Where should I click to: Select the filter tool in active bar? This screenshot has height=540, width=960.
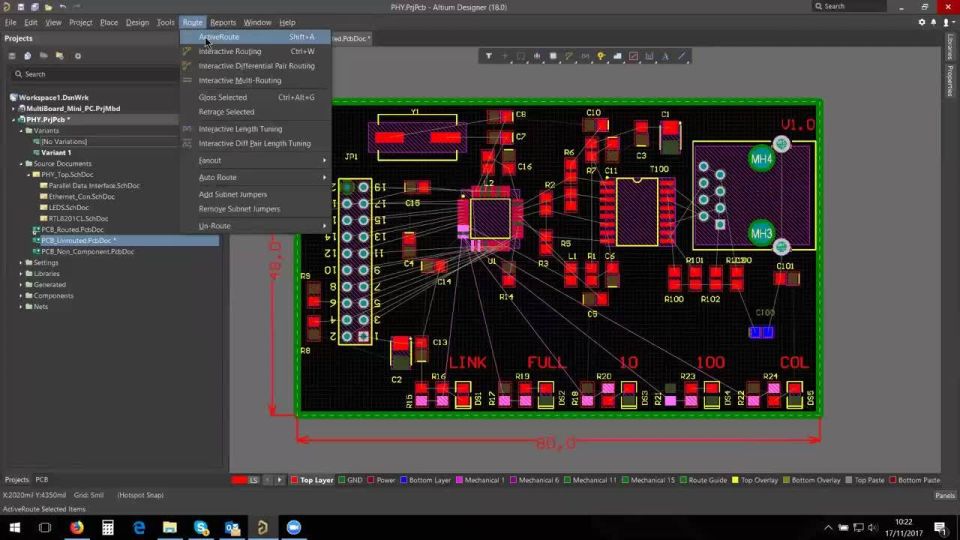coord(489,56)
